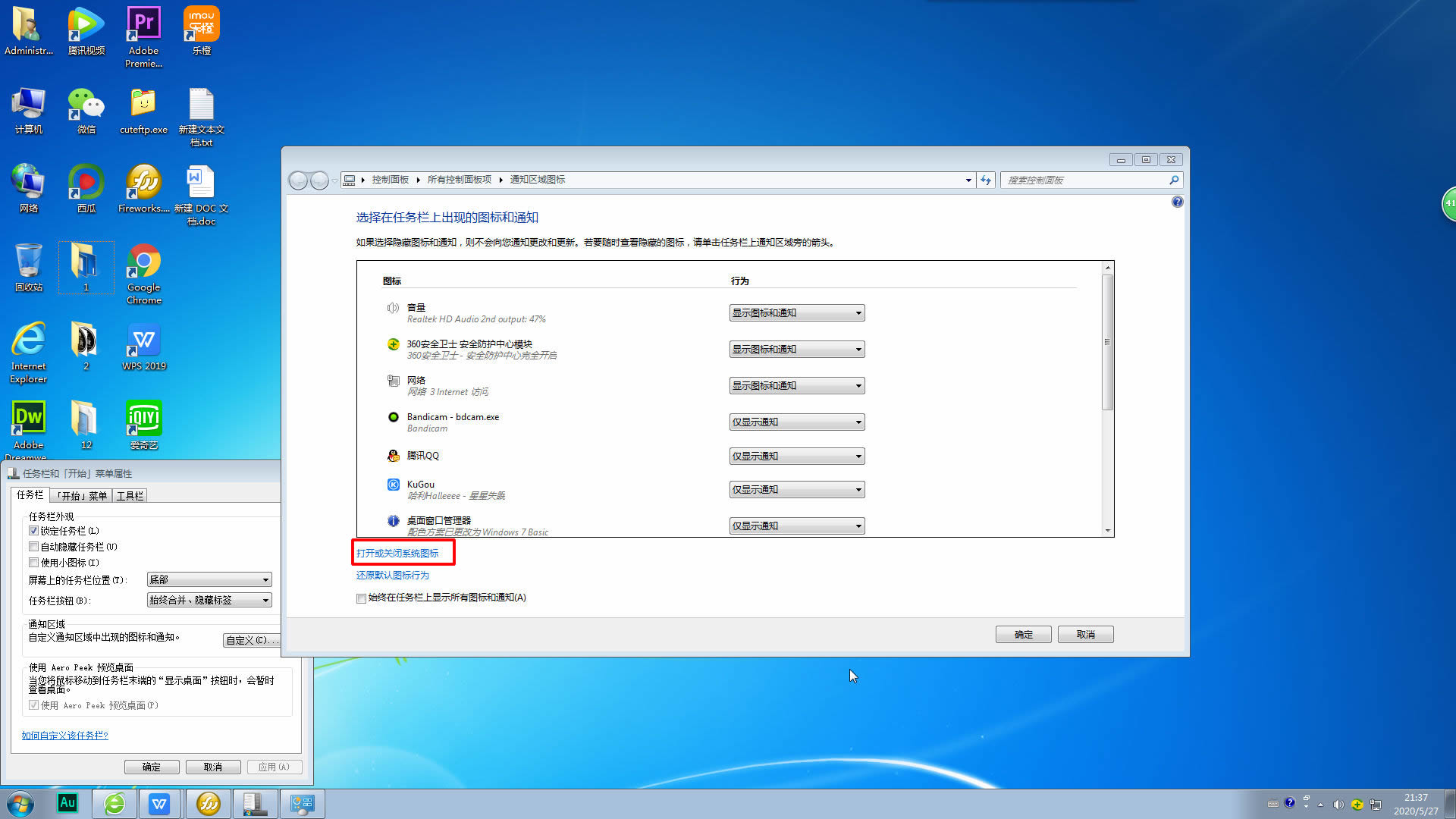Screen dimensions: 1456x819
Task: Select the Bandicam icon in the list
Action: [x=393, y=417]
